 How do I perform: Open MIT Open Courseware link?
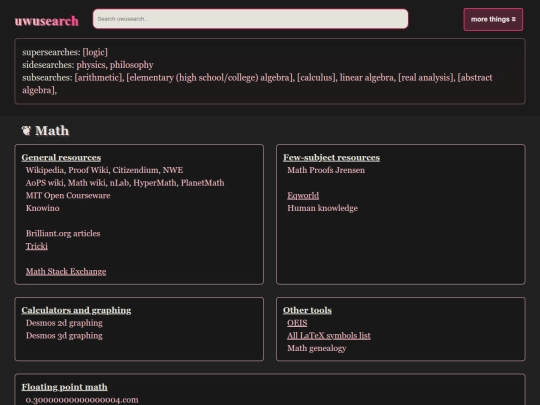tap(68, 196)
